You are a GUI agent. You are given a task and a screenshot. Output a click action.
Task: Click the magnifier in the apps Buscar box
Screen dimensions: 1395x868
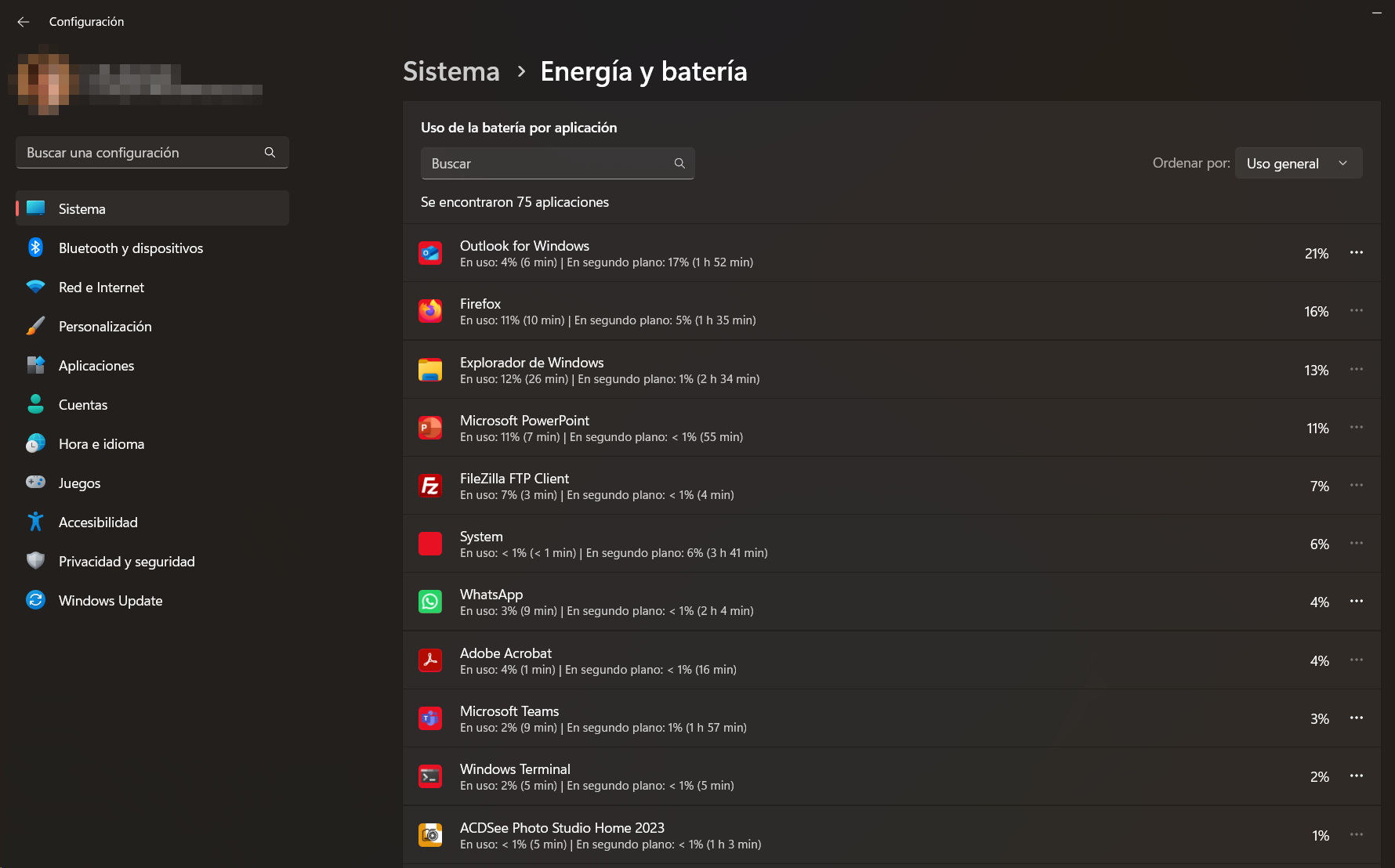click(x=679, y=163)
